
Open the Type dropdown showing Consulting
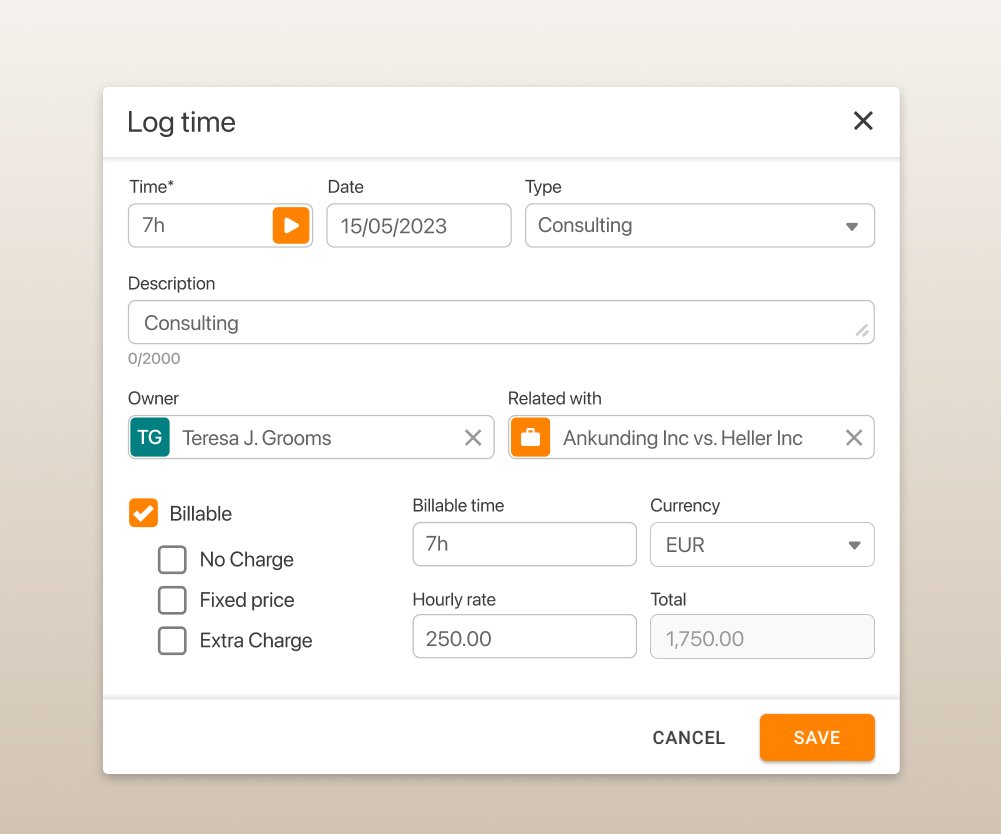700,225
